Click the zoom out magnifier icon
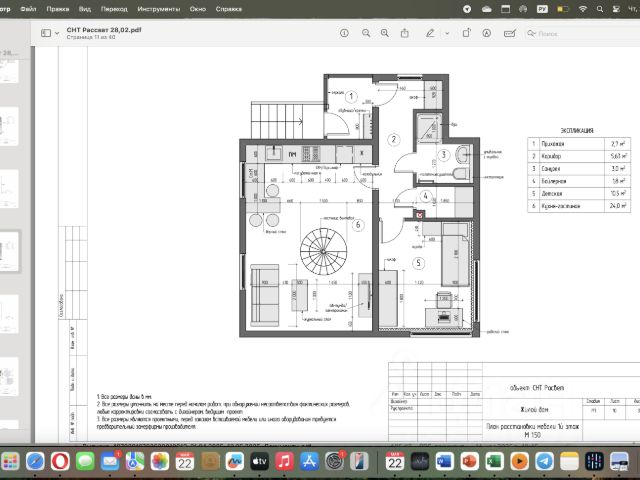 coord(366,33)
